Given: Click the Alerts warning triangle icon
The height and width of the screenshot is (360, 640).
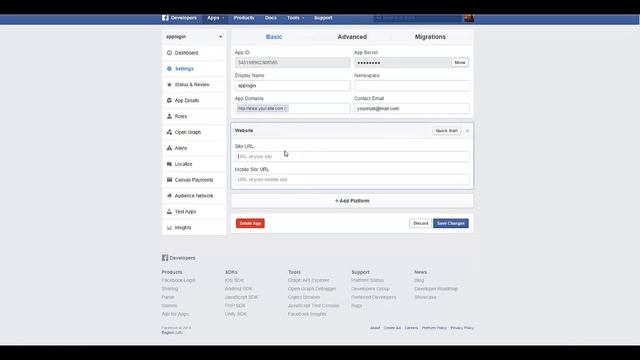Looking at the screenshot, I should point(169,148).
